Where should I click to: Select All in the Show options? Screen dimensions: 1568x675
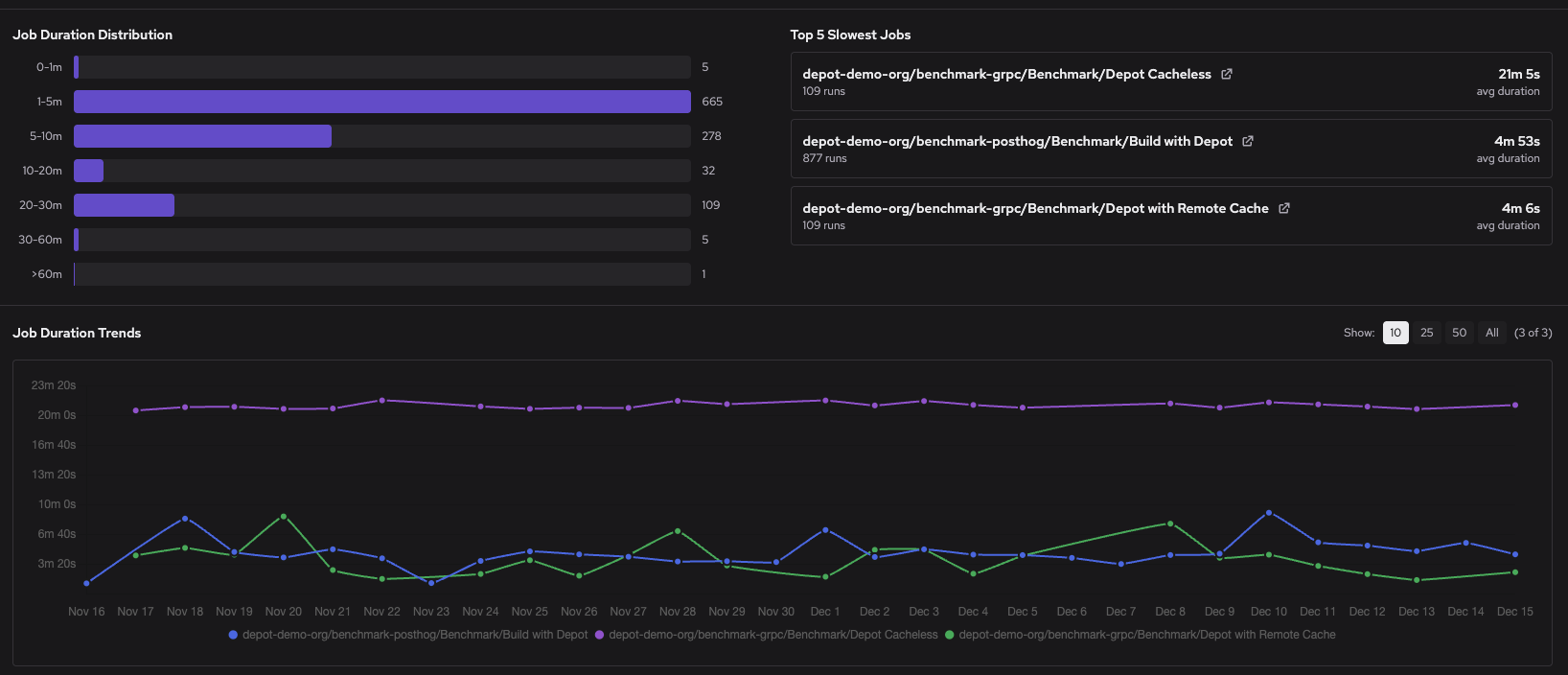(1492, 333)
